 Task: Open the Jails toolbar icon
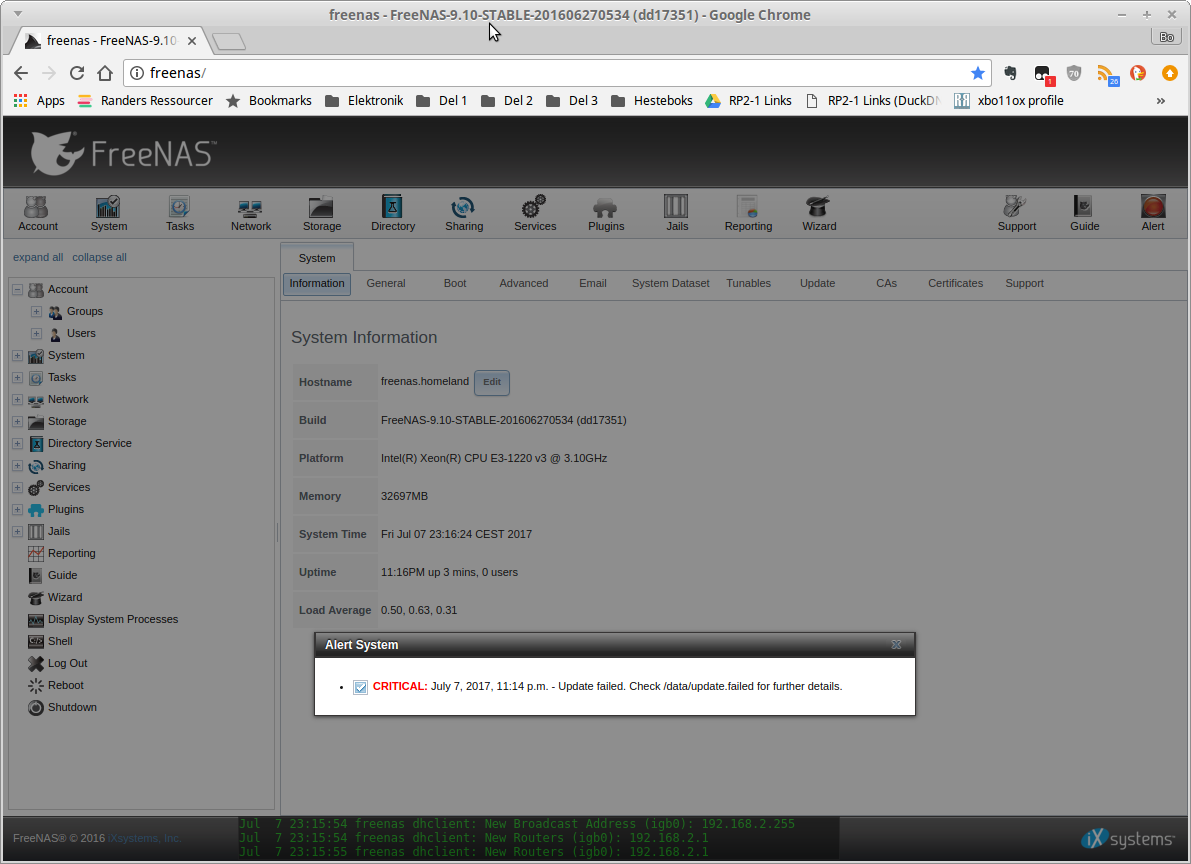click(677, 214)
